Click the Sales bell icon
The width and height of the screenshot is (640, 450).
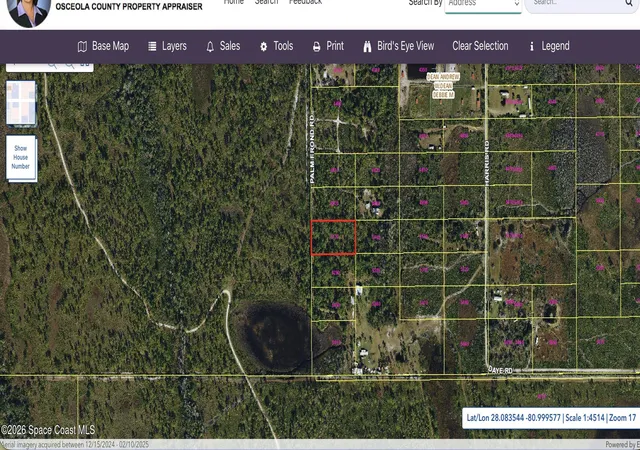pos(210,47)
